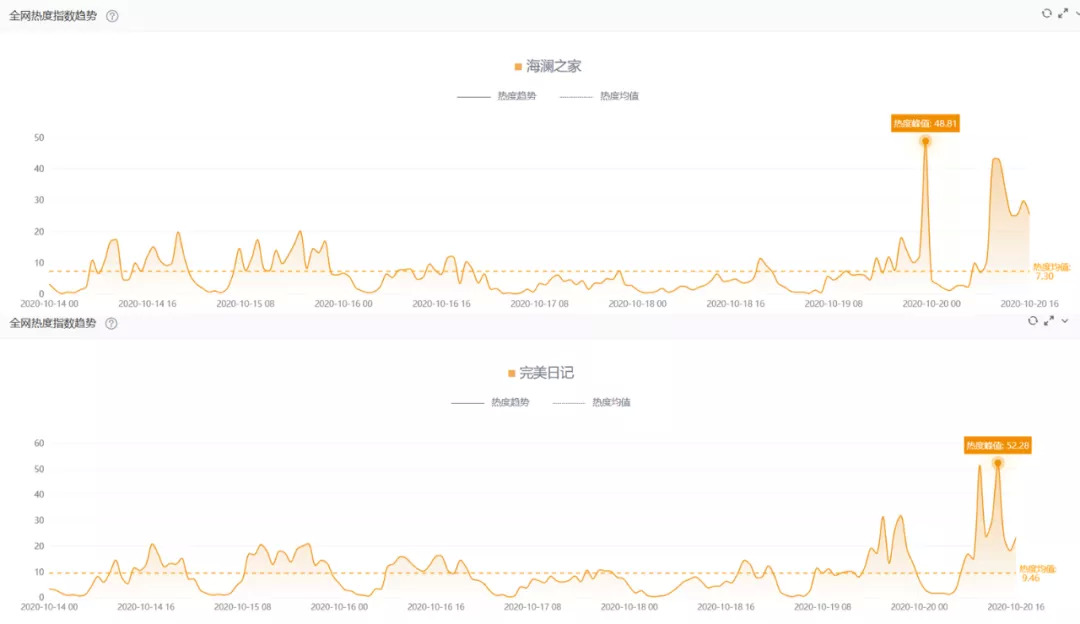Click the 热度峰值 48.81 peak marker
Image resolution: width=1080 pixels, height=624 pixels.
click(x=925, y=141)
